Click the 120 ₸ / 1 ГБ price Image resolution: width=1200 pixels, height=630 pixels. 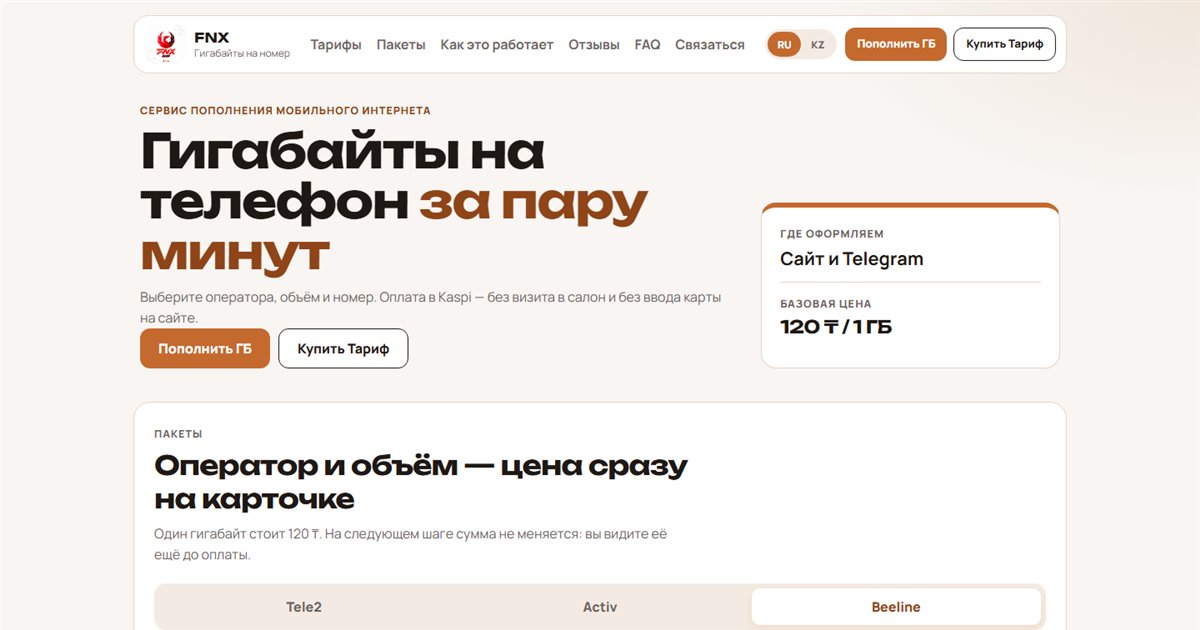[836, 327]
